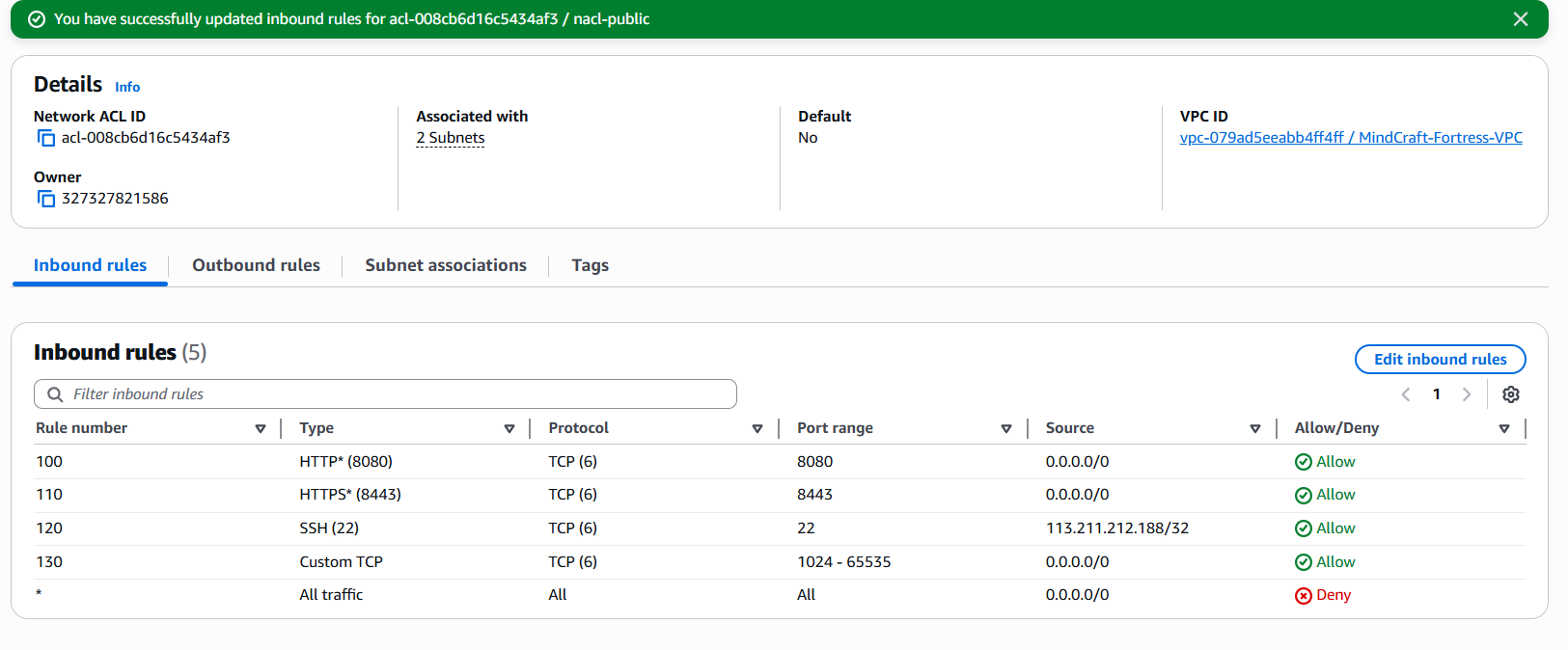1568x650 pixels.
Task: Sort by Port range column
Action: 1005,428
